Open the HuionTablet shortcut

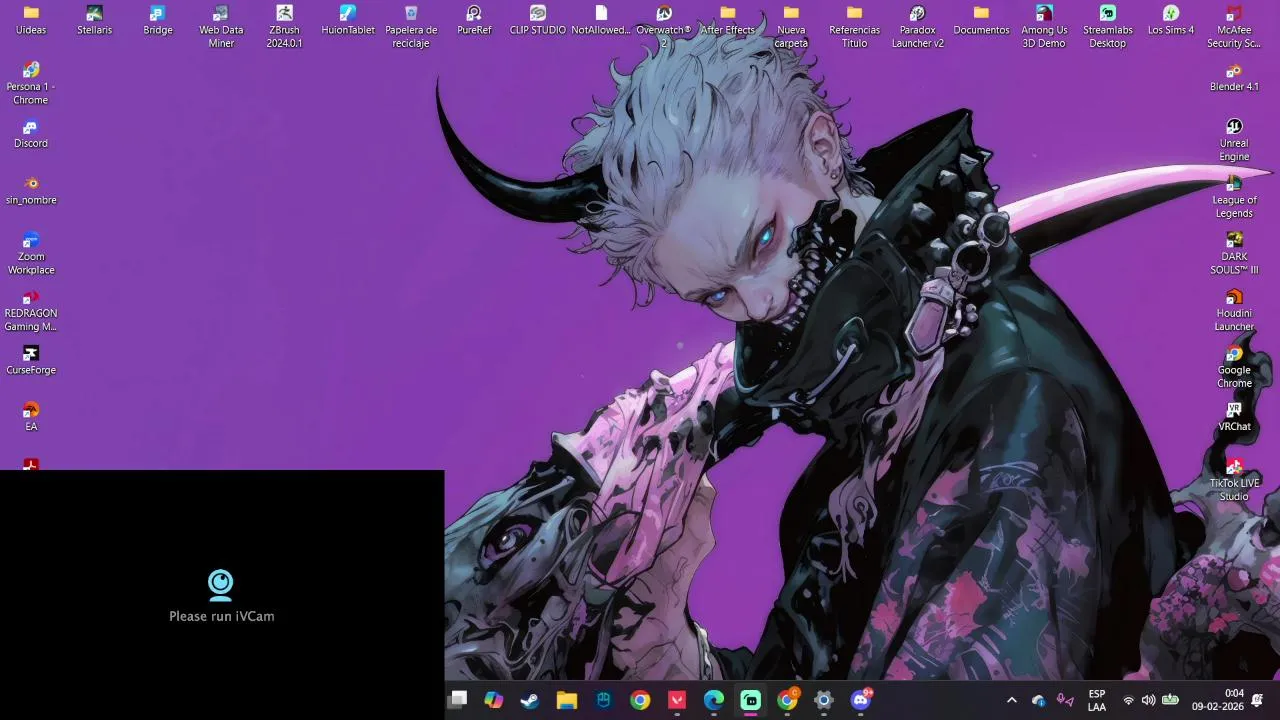[x=348, y=20]
